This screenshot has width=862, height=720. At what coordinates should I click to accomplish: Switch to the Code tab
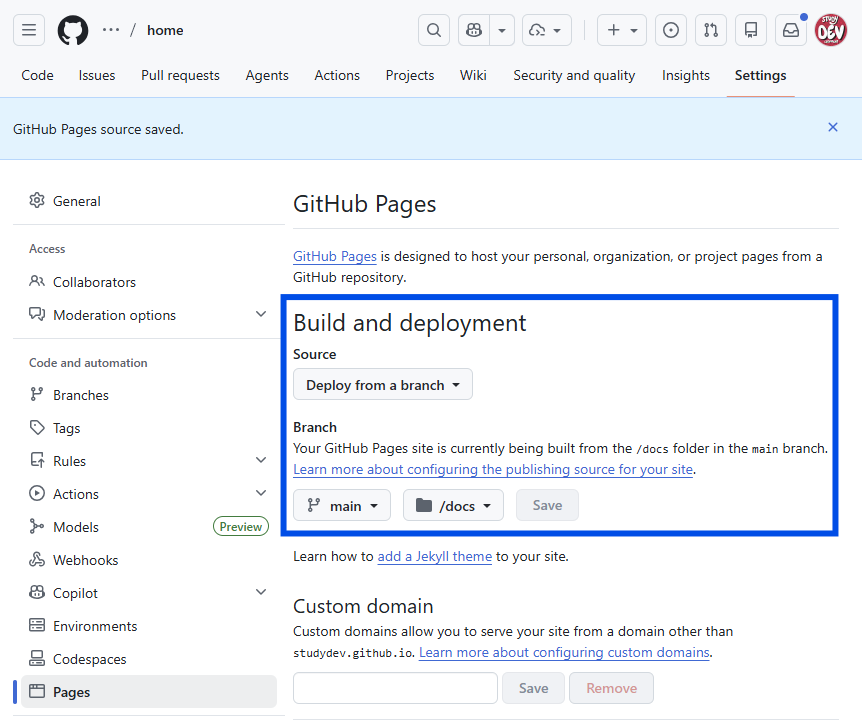(37, 75)
